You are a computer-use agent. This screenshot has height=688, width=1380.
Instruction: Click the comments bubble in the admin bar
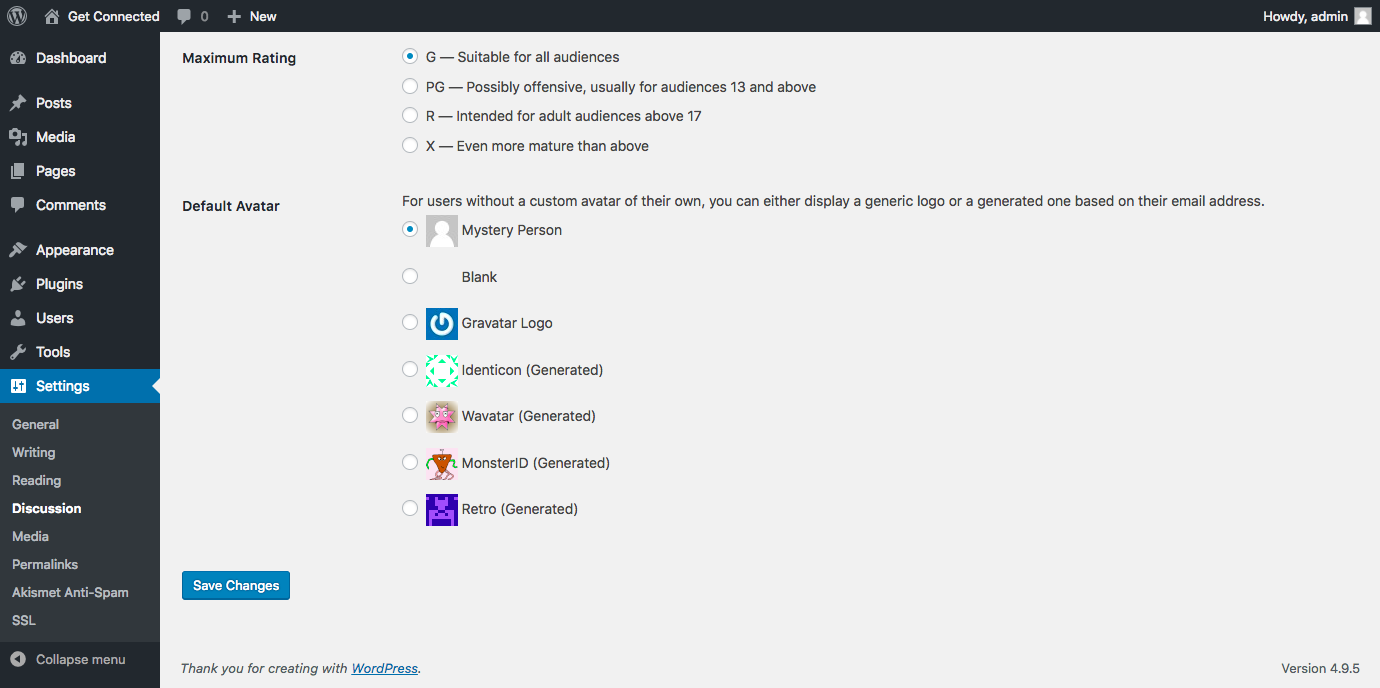[184, 15]
